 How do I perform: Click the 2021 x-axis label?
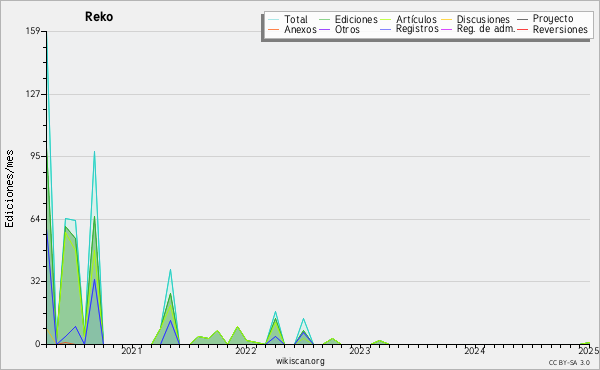[x=131, y=350]
